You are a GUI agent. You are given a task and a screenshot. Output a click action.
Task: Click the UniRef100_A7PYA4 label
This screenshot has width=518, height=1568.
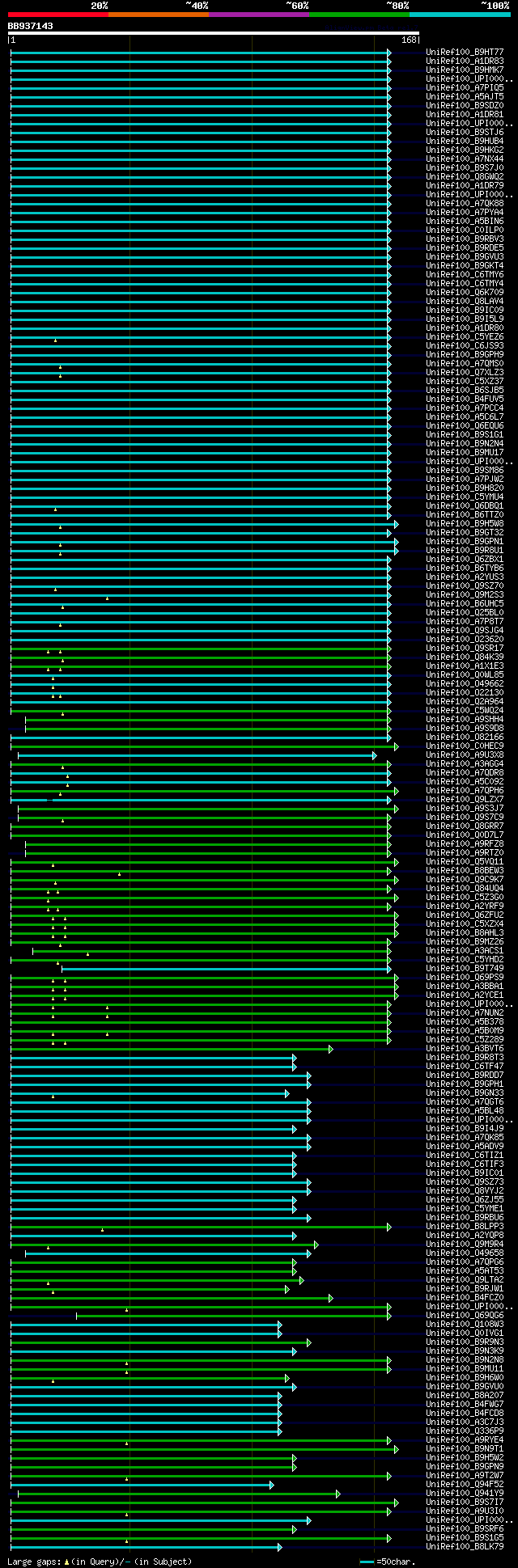click(x=465, y=213)
